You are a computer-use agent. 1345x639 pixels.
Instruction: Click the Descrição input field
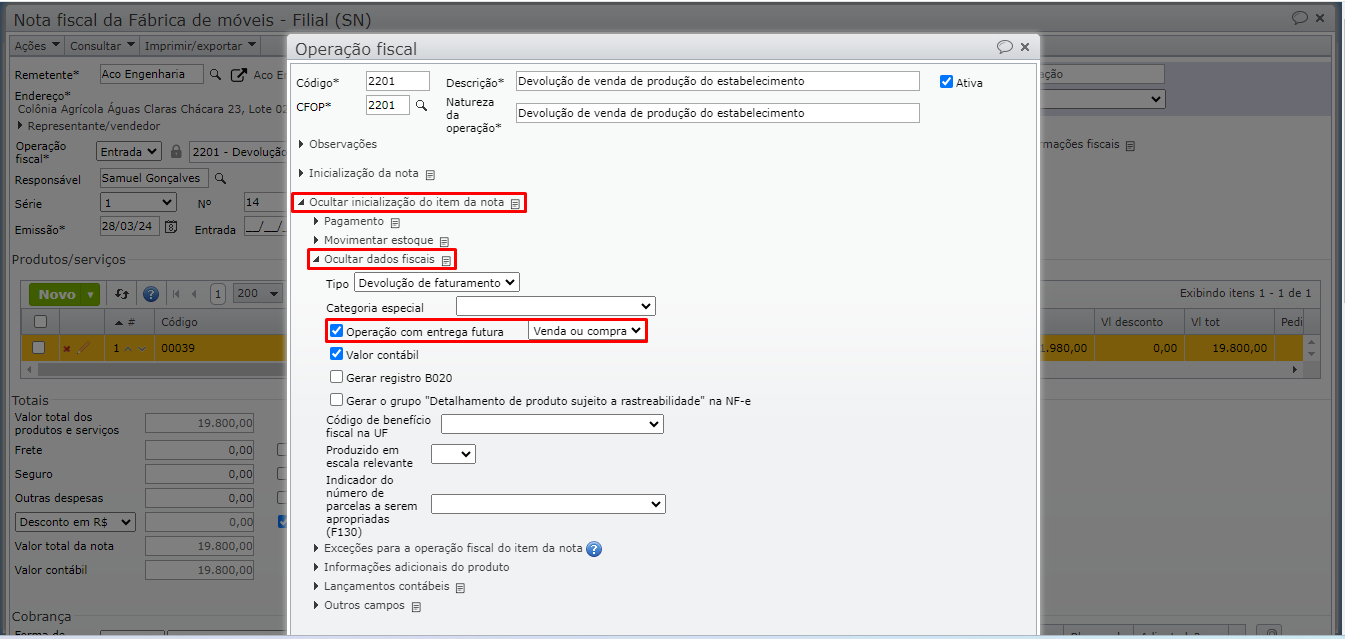click(x=717, y=81)
